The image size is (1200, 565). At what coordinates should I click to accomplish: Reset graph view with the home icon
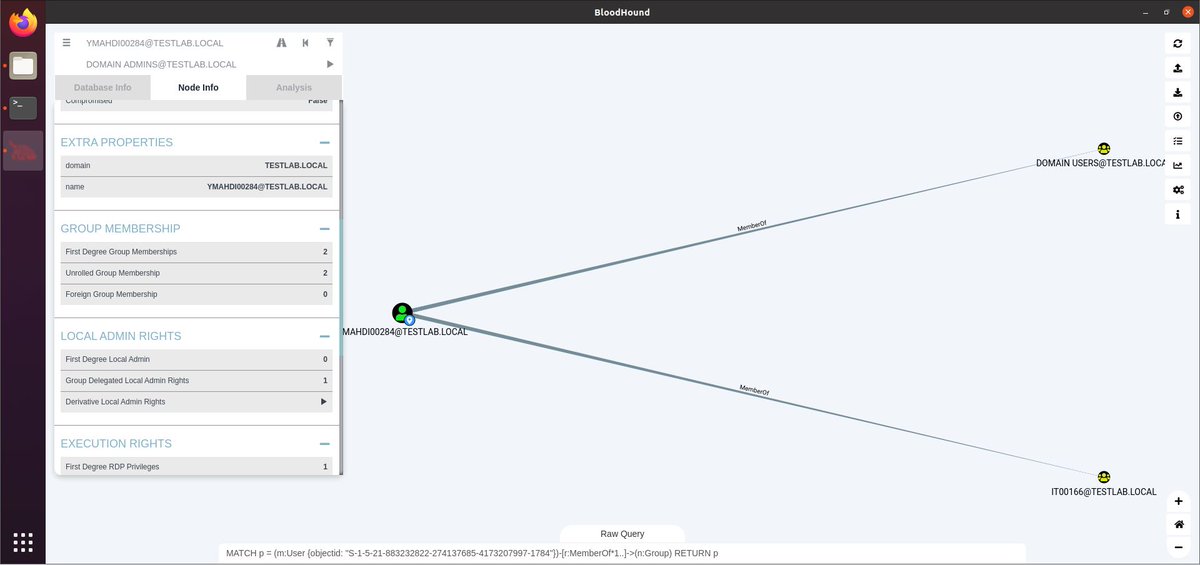pos(1178,524)
